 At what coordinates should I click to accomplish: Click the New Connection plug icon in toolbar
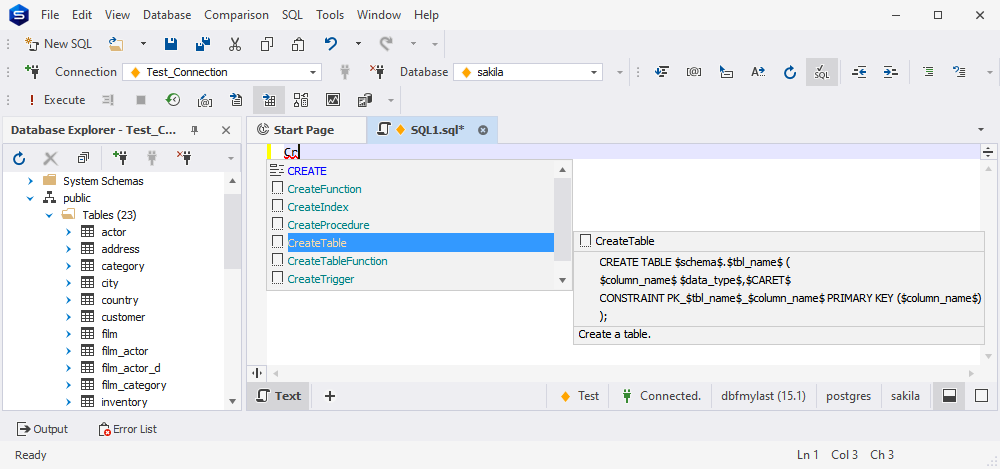point(32,71)
